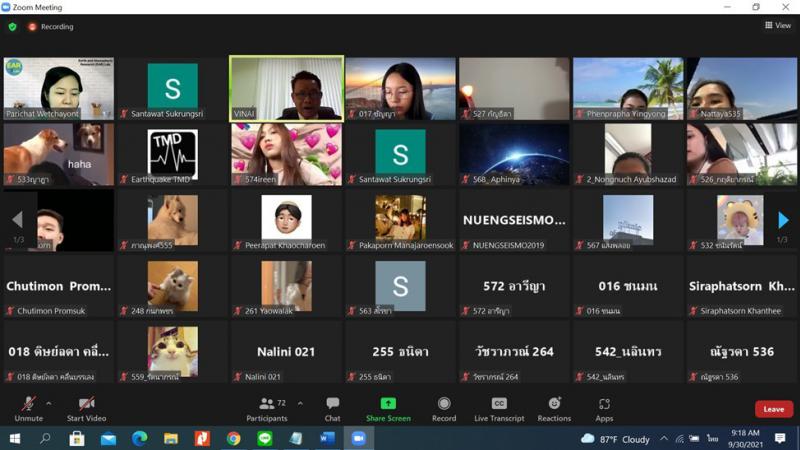Select Phenprapha Yingyong beach video tile
Viewport: 800px width, 450px height.
click(x=628, y=89)
